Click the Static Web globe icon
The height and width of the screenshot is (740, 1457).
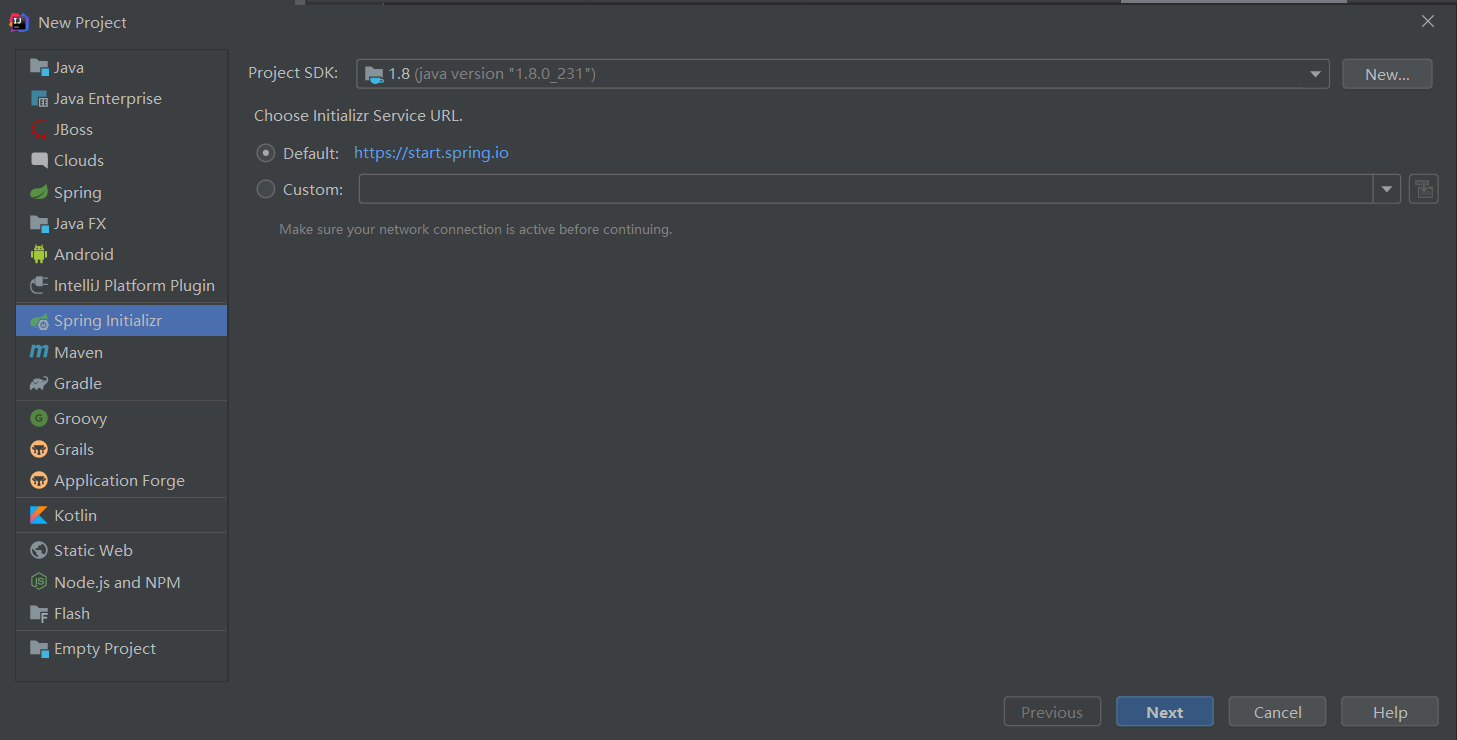(x=39, y=550)
